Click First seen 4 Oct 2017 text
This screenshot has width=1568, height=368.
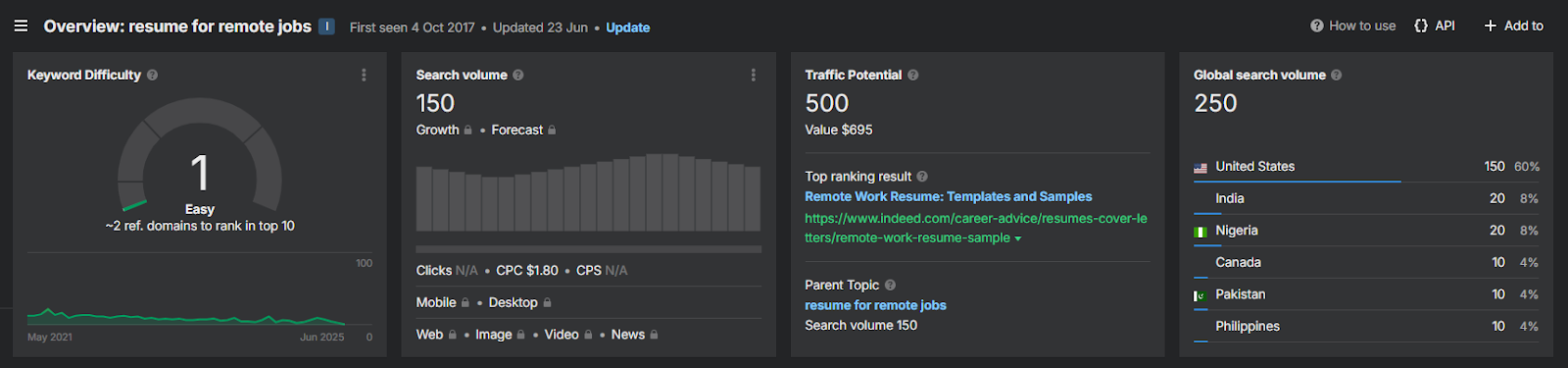(412, 27)
